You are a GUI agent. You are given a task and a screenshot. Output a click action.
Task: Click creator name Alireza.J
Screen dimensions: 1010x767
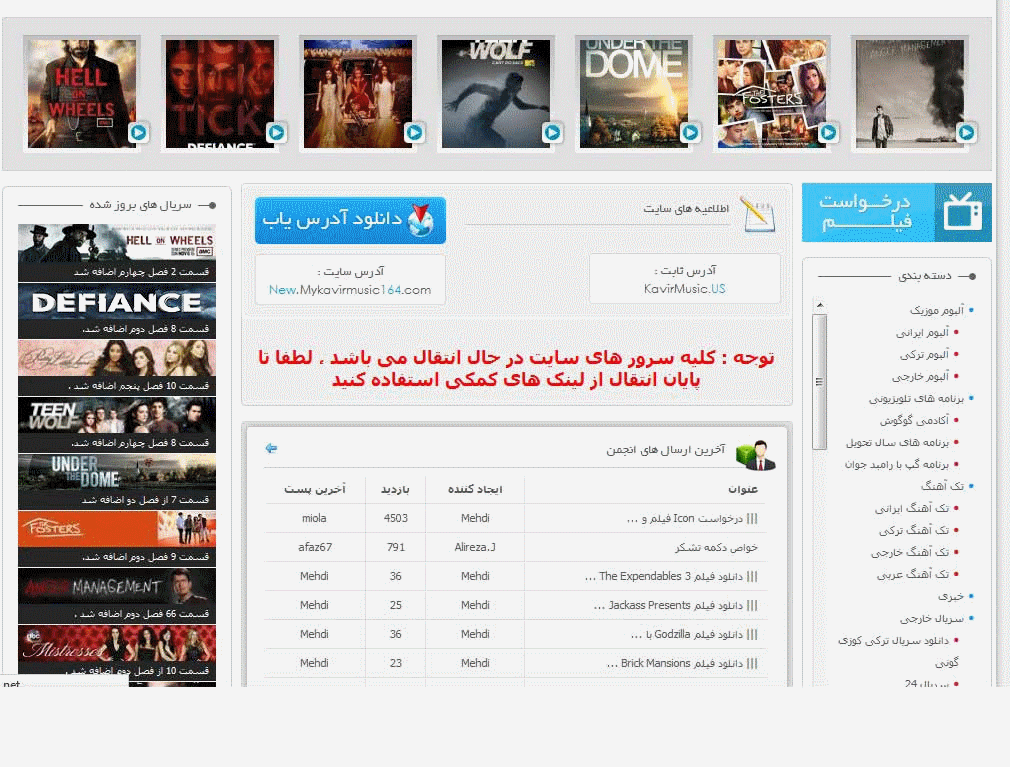[x=475, y=547]
